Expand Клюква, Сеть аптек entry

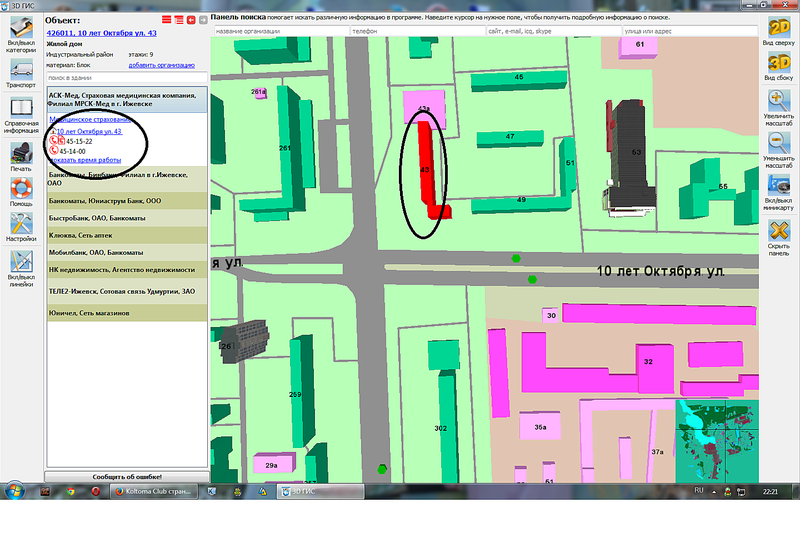click(127, 235)
